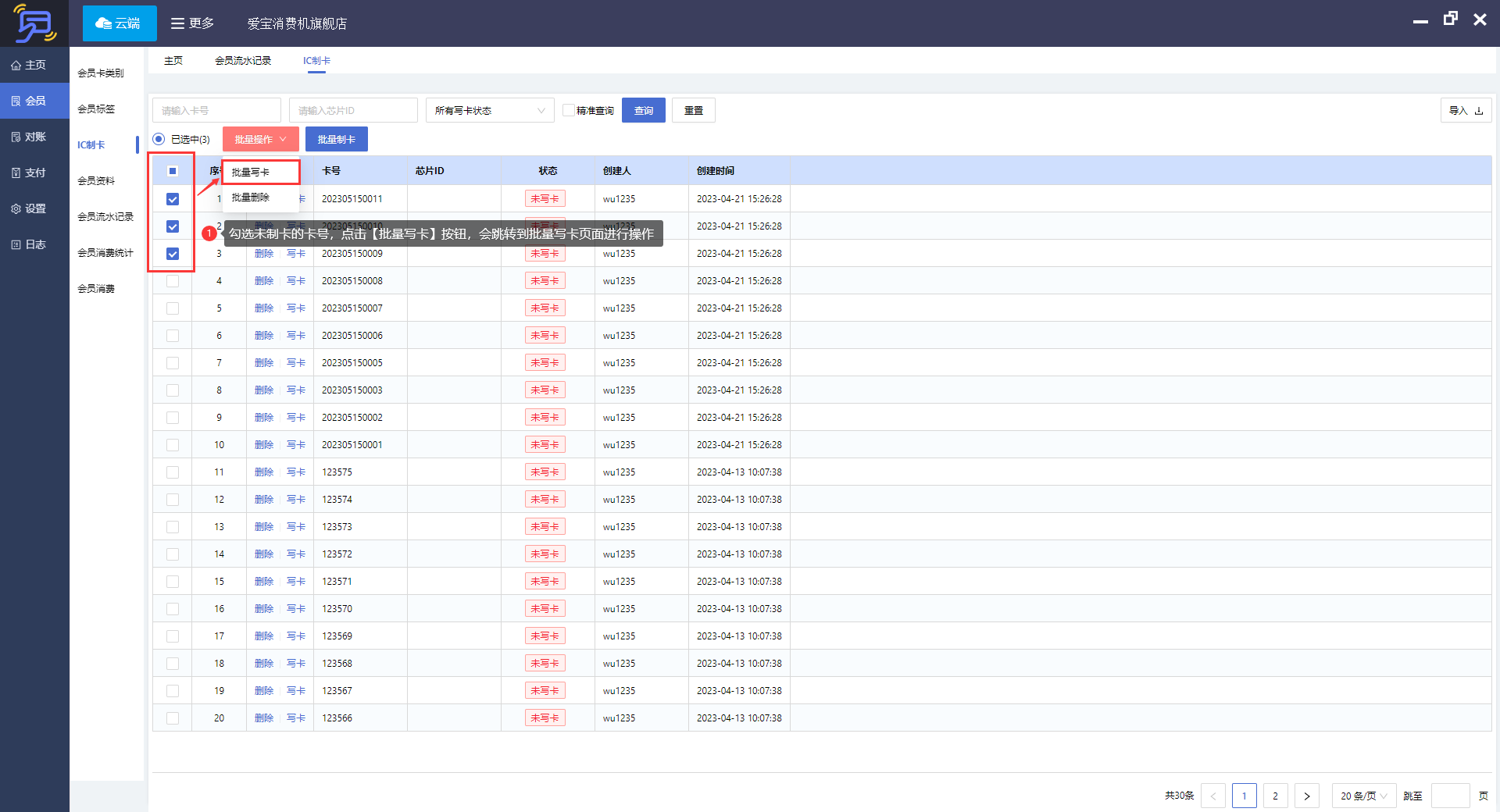This screenshot has height=812, width=1500.
Task: Open IC制卡 in submenu
Action: point(91,144)
